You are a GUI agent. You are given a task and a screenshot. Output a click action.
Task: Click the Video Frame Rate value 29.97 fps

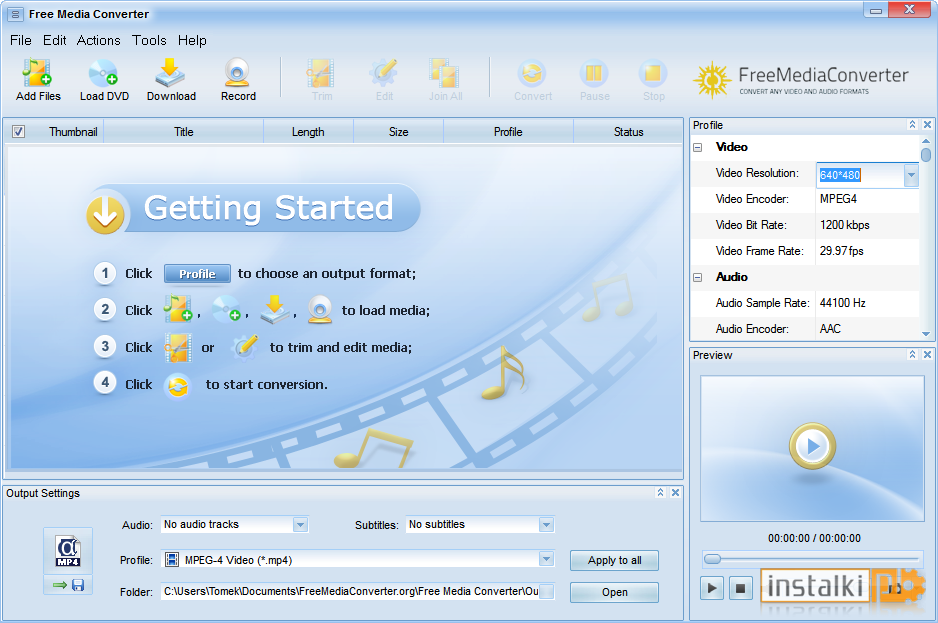pyautogui.click(x=841, y=251)
